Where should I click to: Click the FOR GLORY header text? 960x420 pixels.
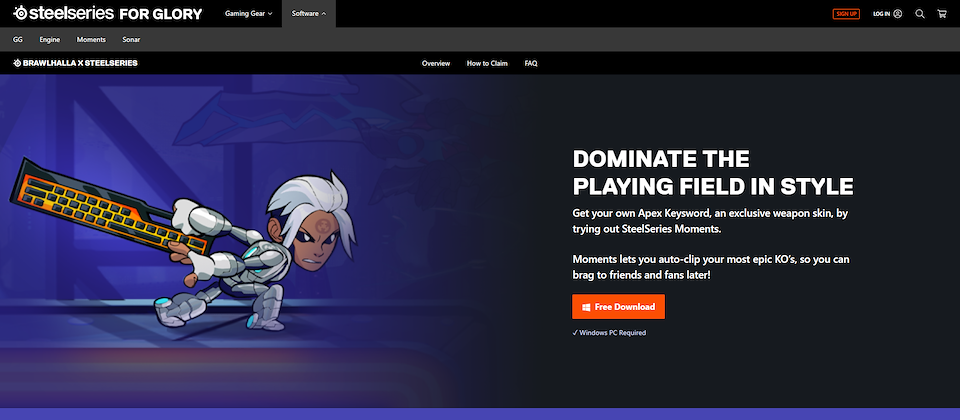[160, 14]
